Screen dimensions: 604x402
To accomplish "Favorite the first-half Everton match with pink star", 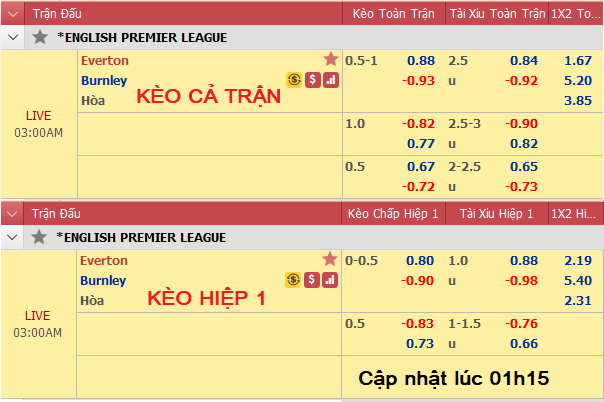I will point(330,259).
